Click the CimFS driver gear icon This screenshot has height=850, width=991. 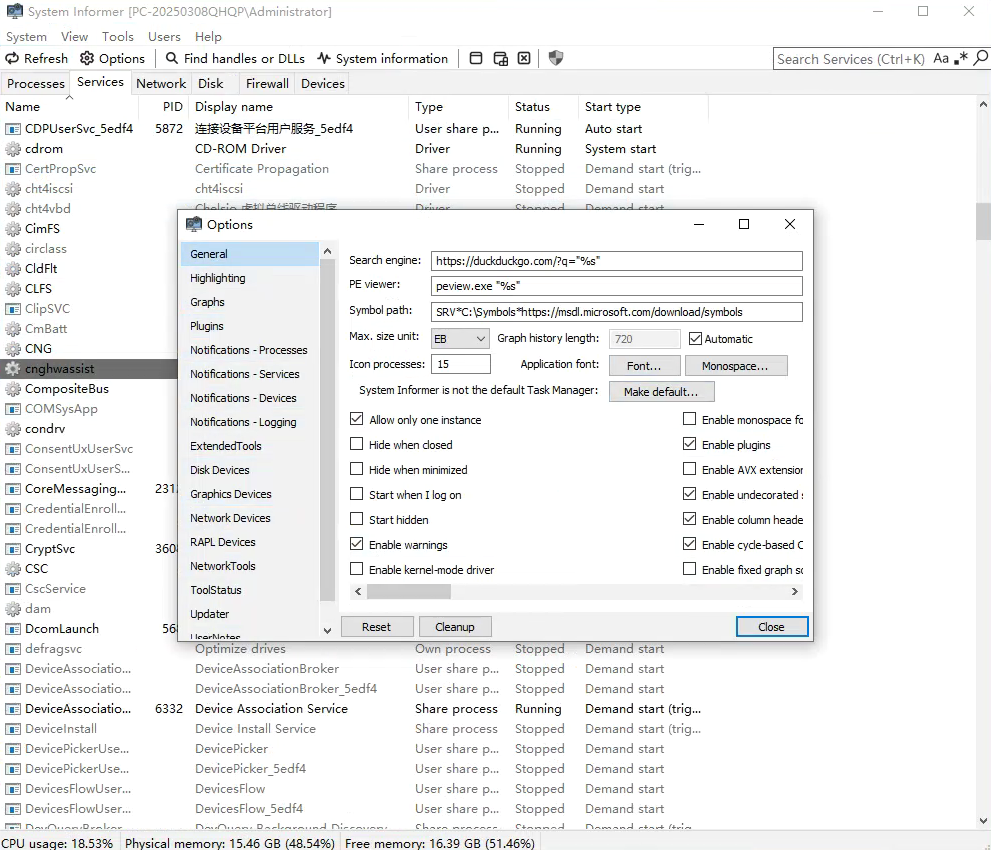(x=13, y=229)
